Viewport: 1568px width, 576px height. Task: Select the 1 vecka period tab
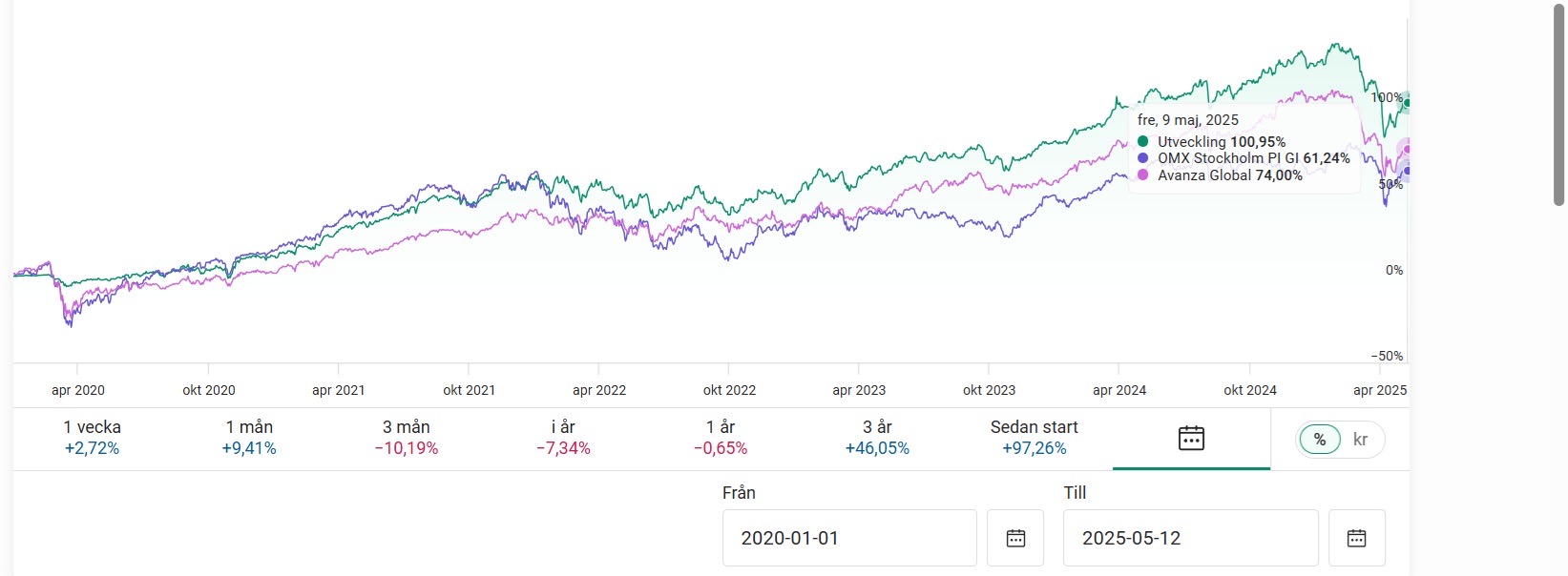93,438
